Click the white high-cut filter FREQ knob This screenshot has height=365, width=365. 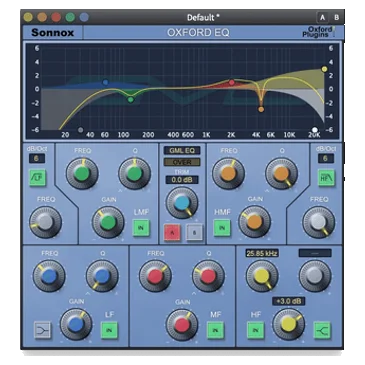point(319,222)
